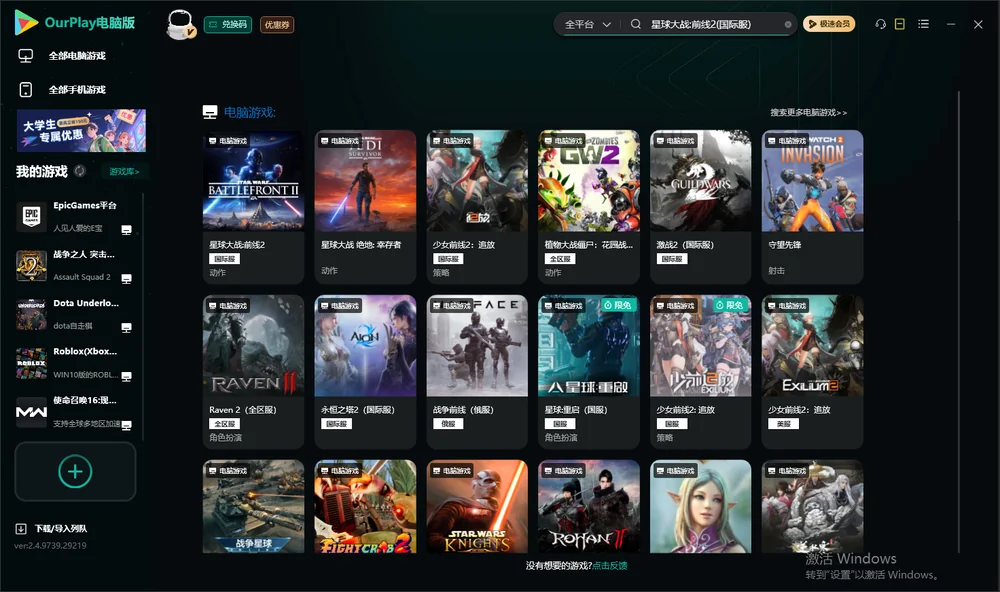
Task: Open the 游戏库> link
Action: 124,171
